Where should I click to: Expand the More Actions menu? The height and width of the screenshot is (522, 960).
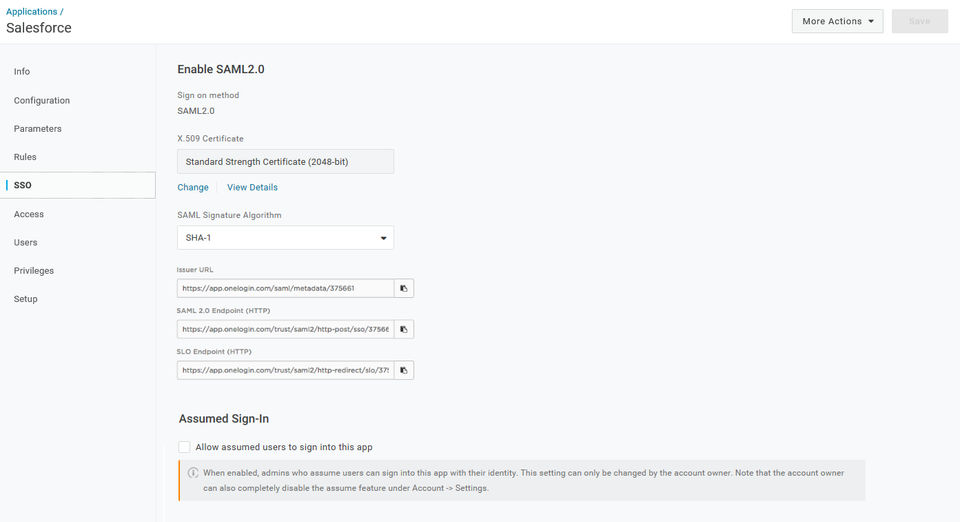[x=837, y=21]
